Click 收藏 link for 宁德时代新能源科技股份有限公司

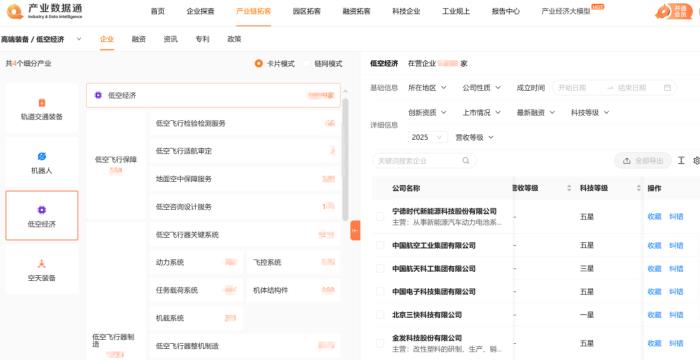point(654,217)
